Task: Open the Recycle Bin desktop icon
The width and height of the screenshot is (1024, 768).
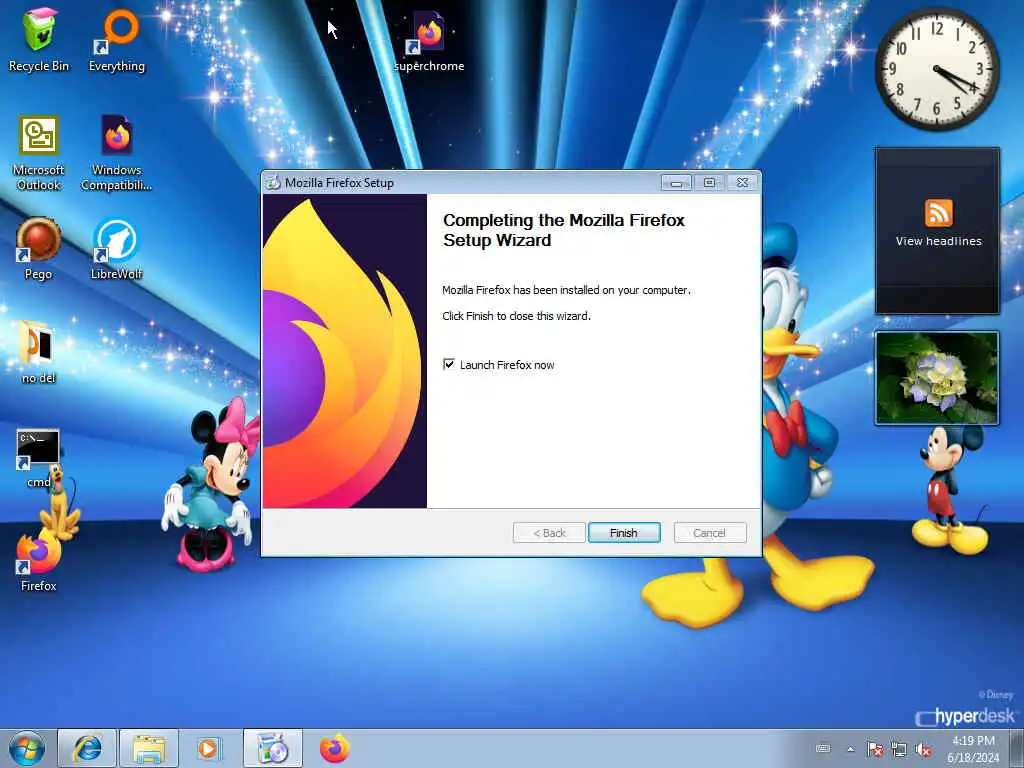Action: point(39,39)
